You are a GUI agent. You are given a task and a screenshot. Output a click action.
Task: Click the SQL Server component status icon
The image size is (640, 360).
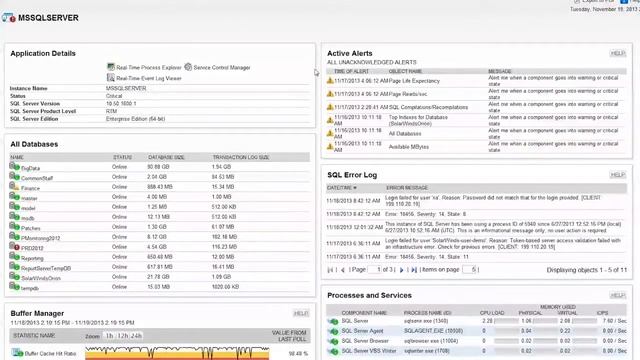click(333, 321)
